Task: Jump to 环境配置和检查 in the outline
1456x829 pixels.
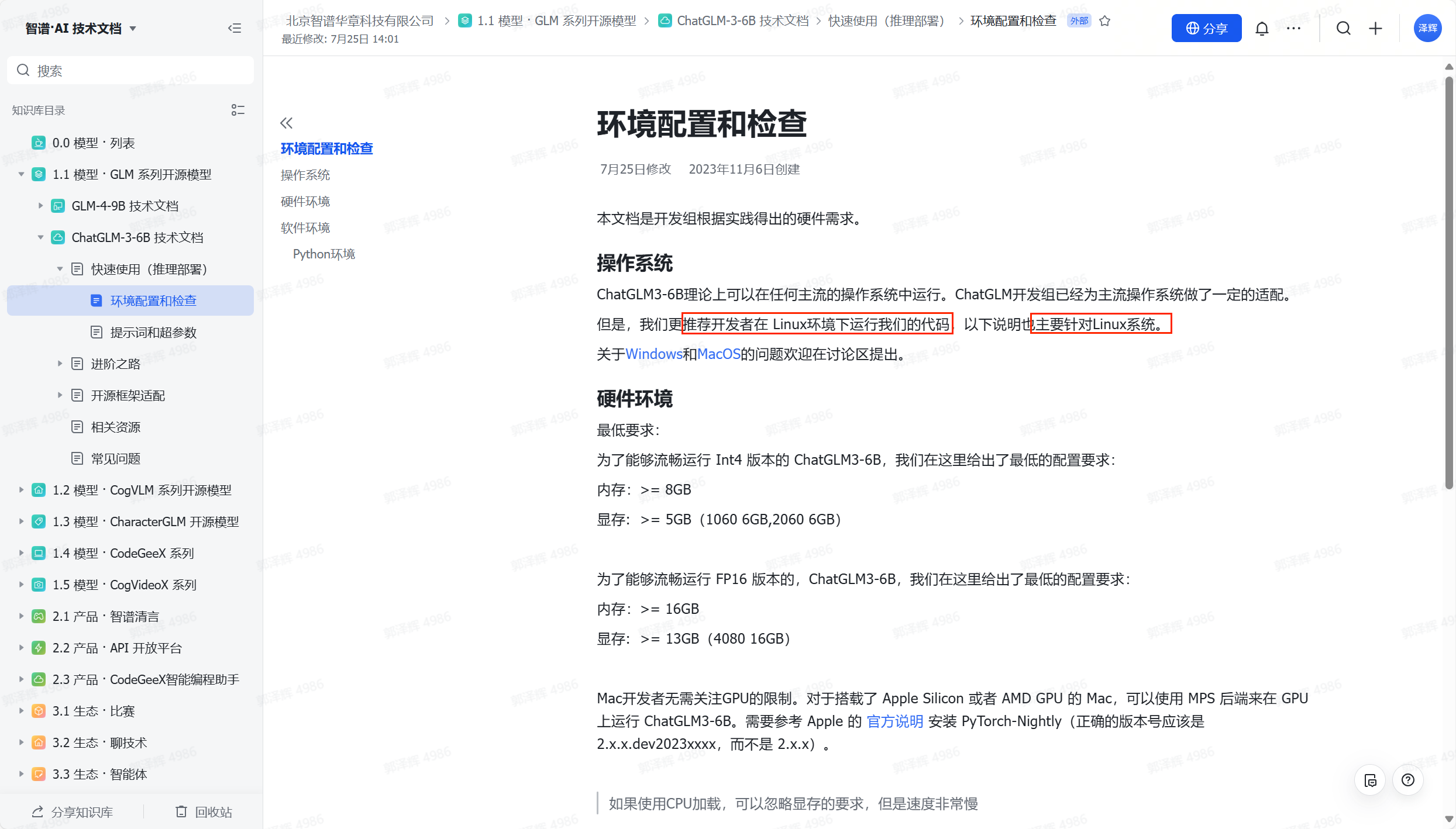Action: (x=326, y=148)
